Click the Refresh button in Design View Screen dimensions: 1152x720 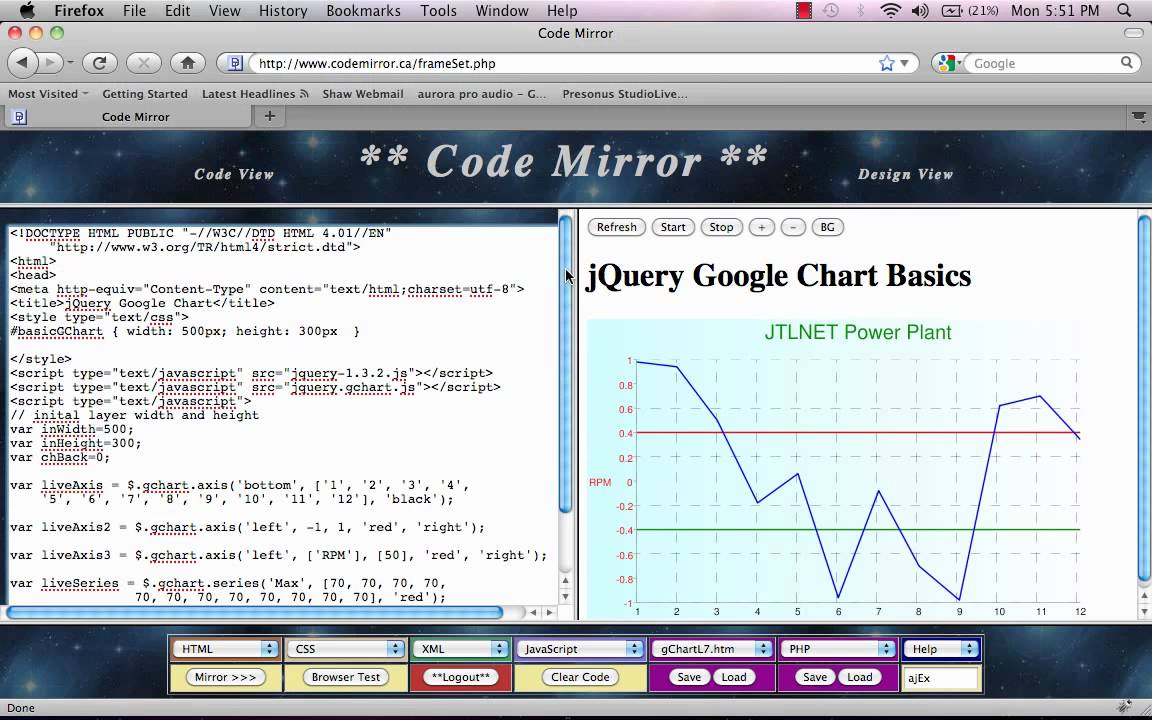pyautogui.click(x=616, y=227)
